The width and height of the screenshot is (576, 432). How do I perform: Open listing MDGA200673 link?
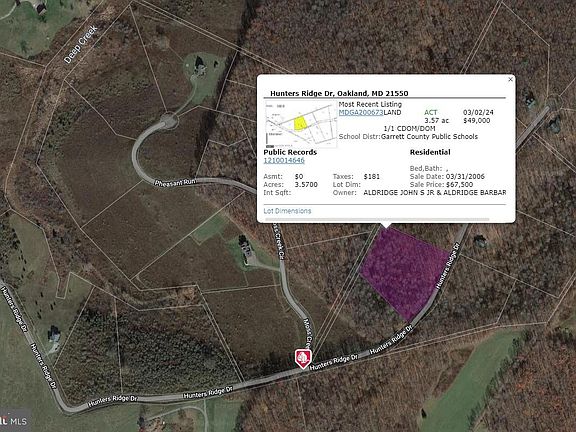pyautogui.click(x=361, y=112)
